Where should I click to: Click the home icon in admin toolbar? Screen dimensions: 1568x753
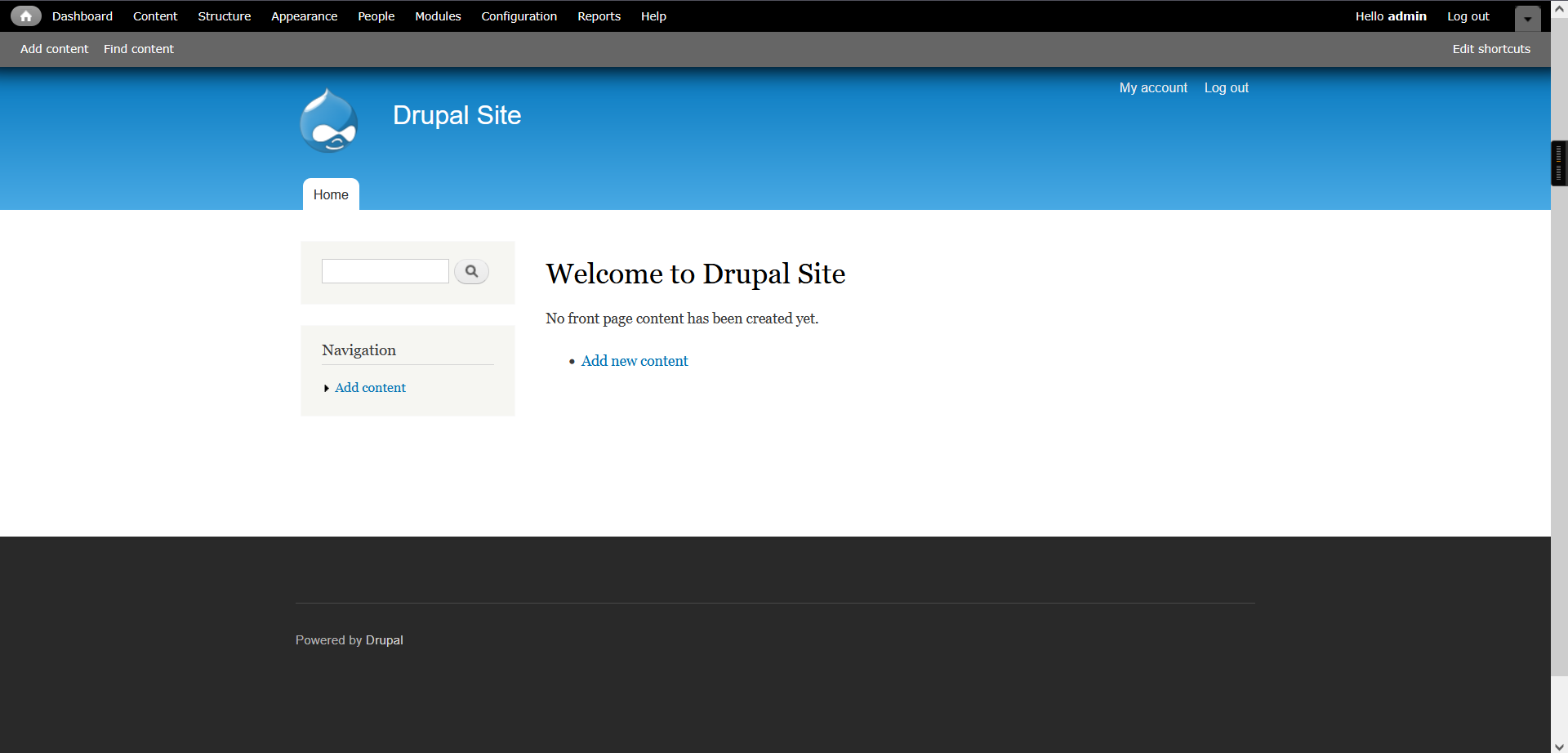tap(26, 16)
